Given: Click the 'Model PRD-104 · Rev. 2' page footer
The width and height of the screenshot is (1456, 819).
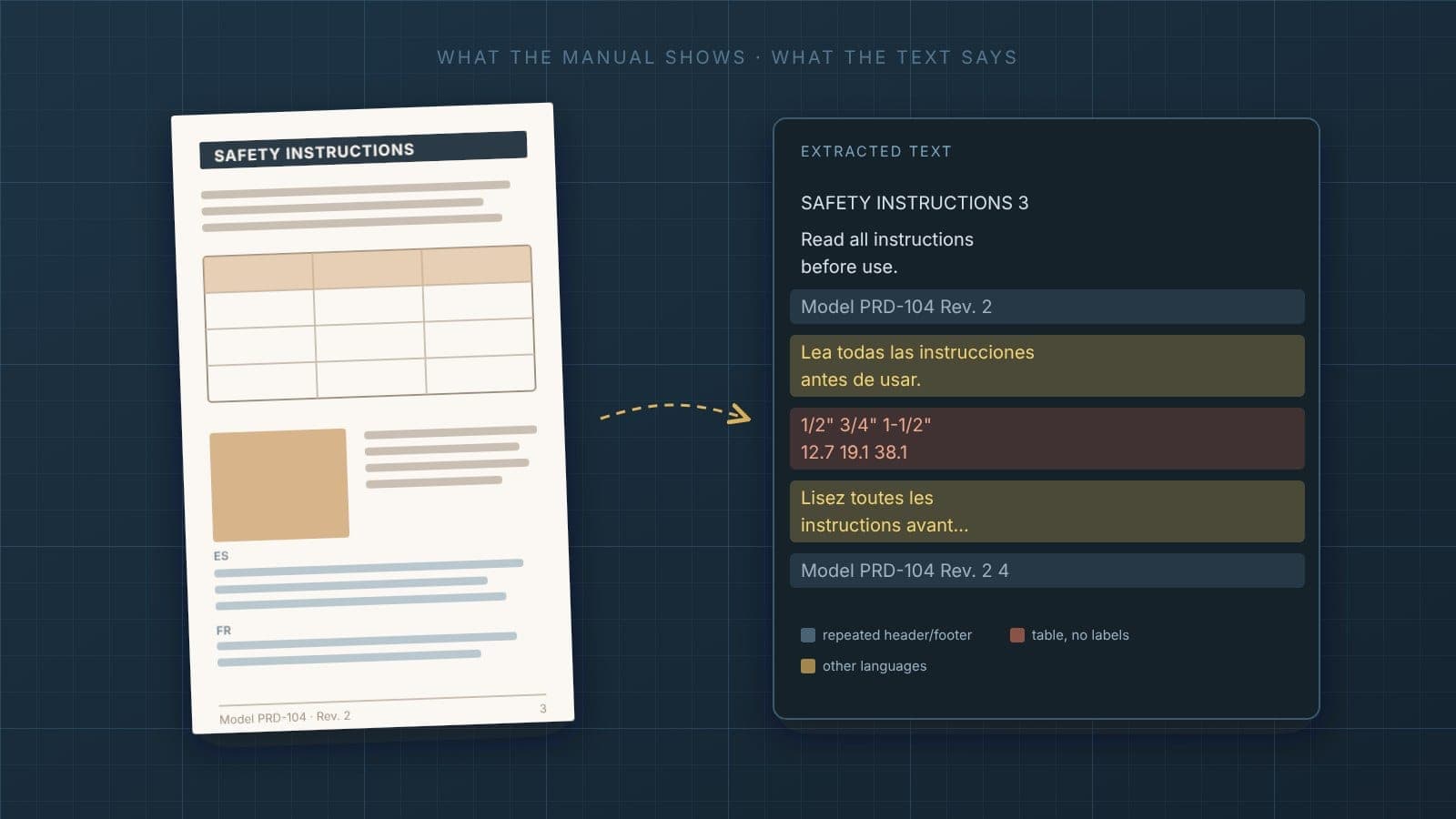Looking at the screenshot, I should point(285,717).
